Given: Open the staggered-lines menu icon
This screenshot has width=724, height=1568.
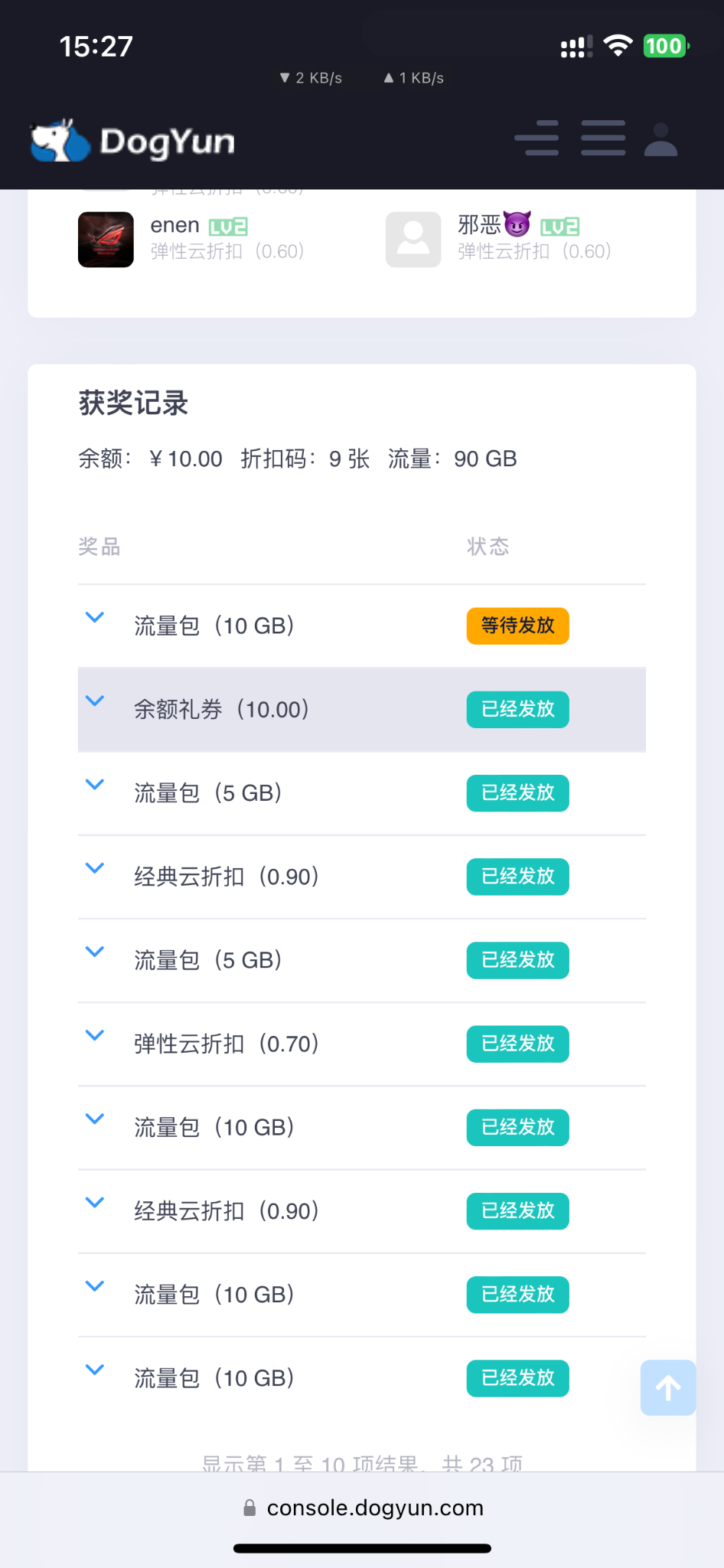Looking at the screenshot, I should 536,139.
